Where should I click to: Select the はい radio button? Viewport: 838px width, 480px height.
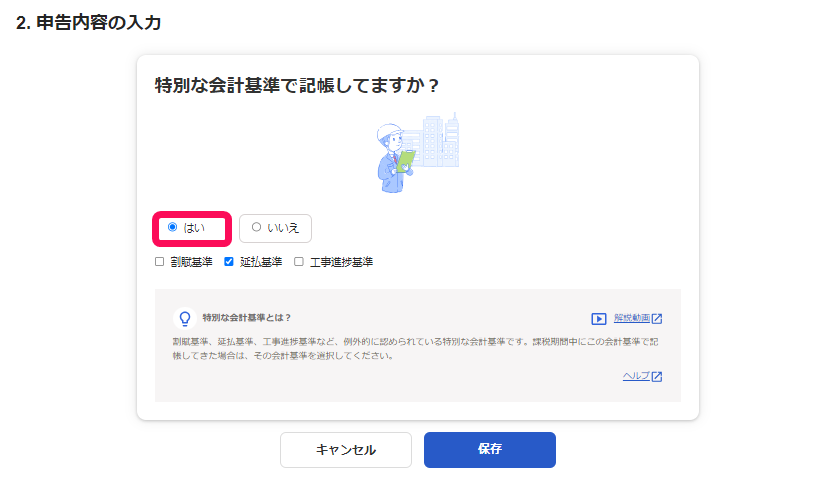(173, 228)
